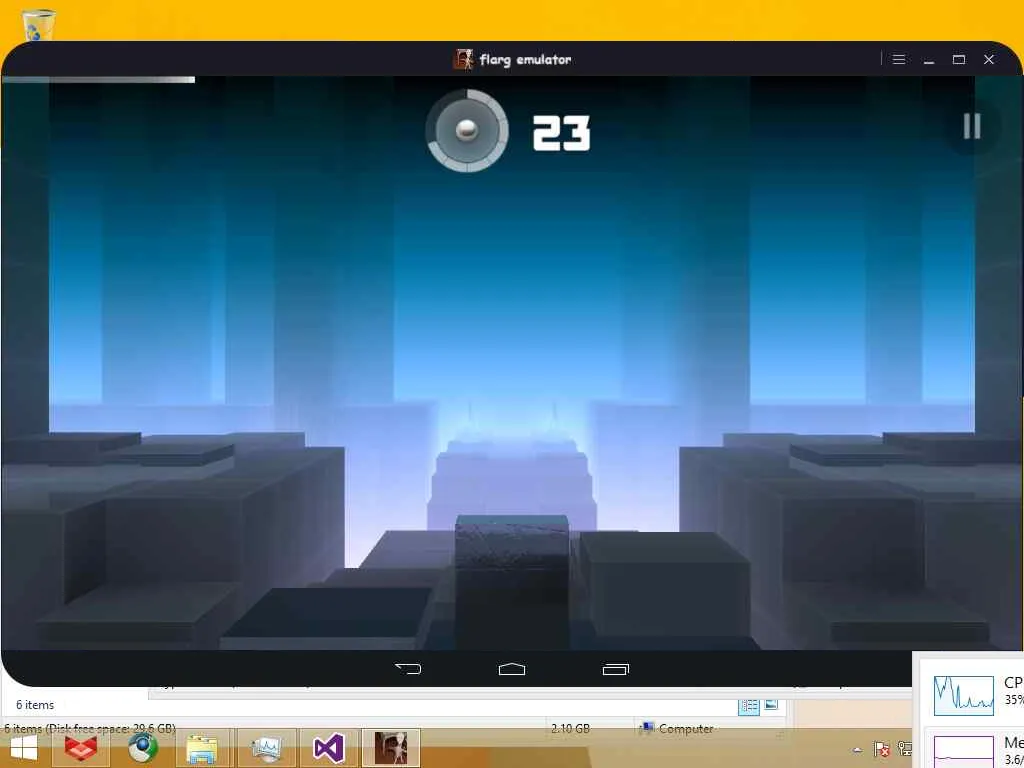Switch Explorer window to large icons view

tap(771, 705)
